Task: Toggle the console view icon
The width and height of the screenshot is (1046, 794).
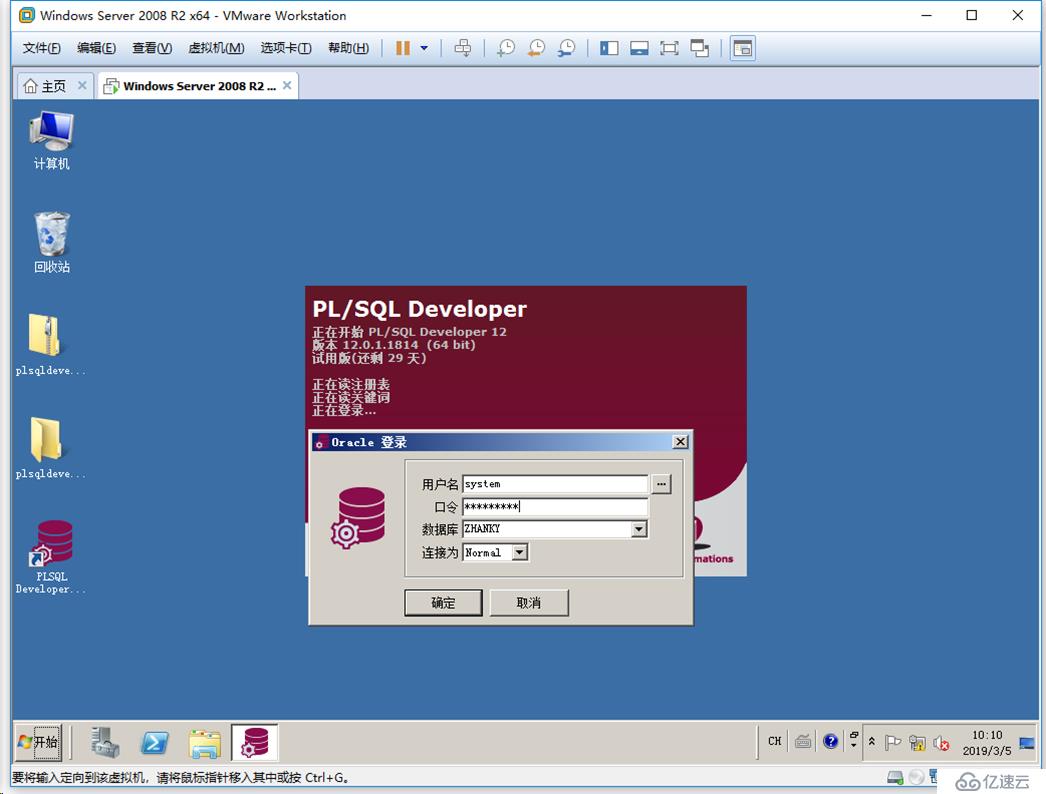Action: (742, 48)
